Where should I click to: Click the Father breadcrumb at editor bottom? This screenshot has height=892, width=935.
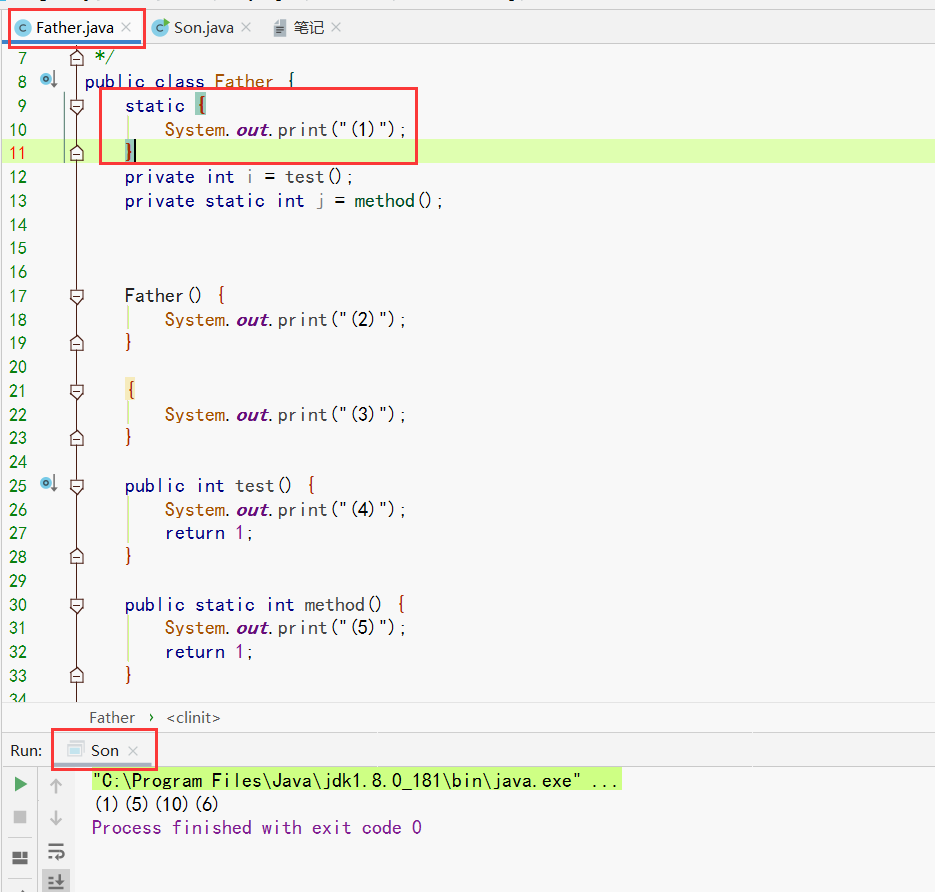(x=111, y=717)
